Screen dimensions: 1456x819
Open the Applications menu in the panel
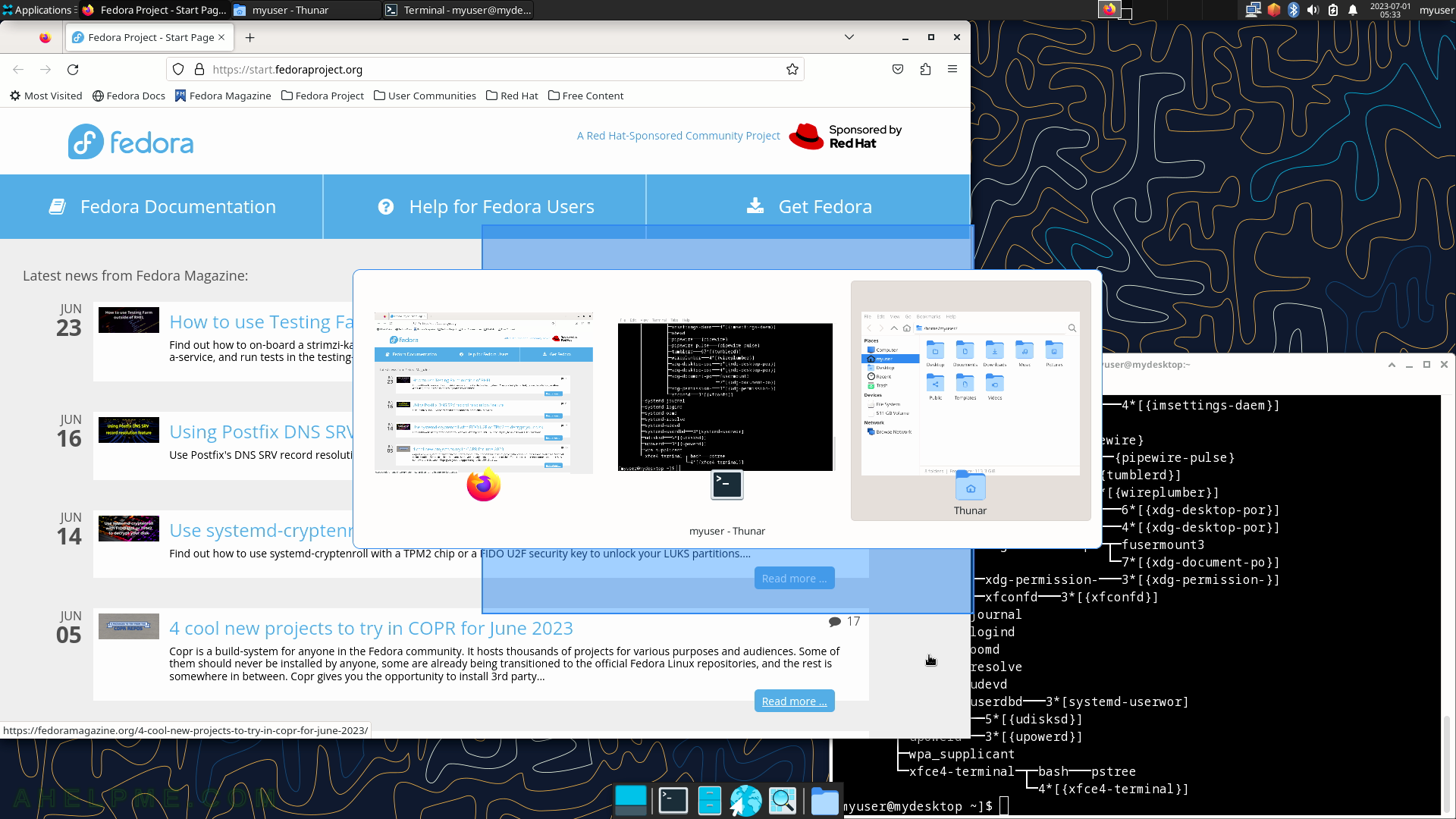(38, 10)
